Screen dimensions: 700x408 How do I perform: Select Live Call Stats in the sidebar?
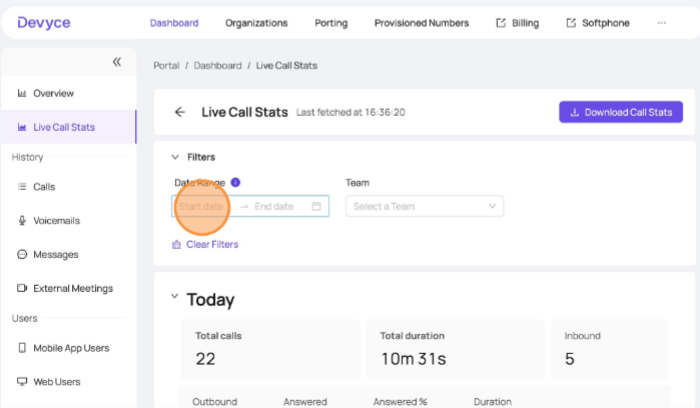(x=69, y=127)
